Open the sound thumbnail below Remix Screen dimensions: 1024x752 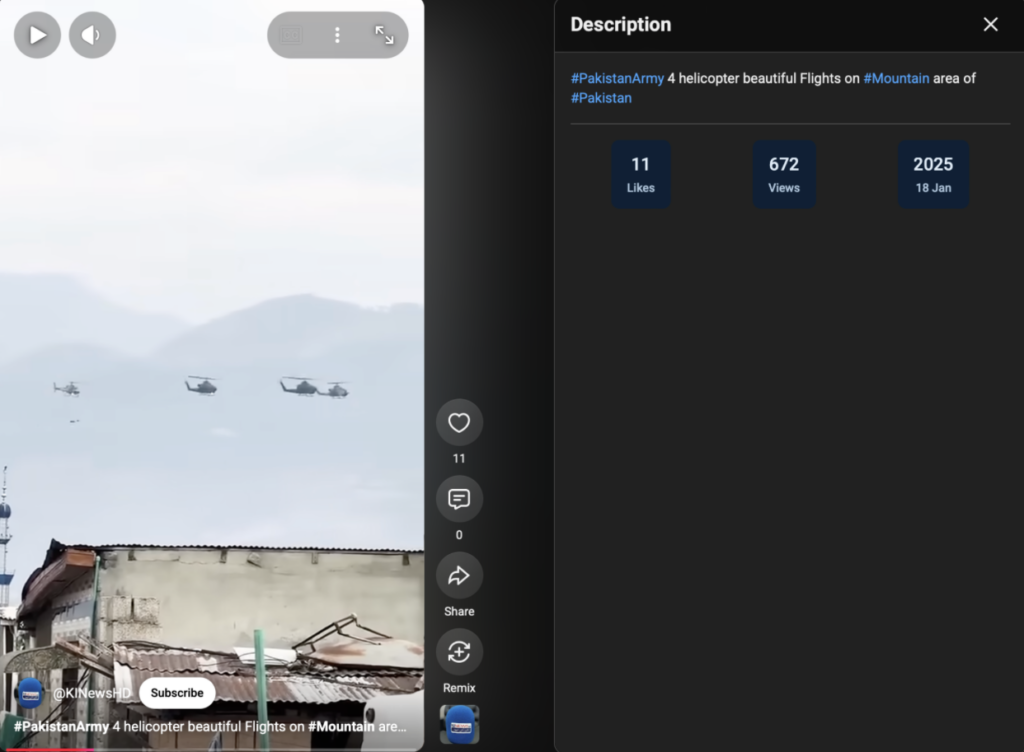[459, 725]
